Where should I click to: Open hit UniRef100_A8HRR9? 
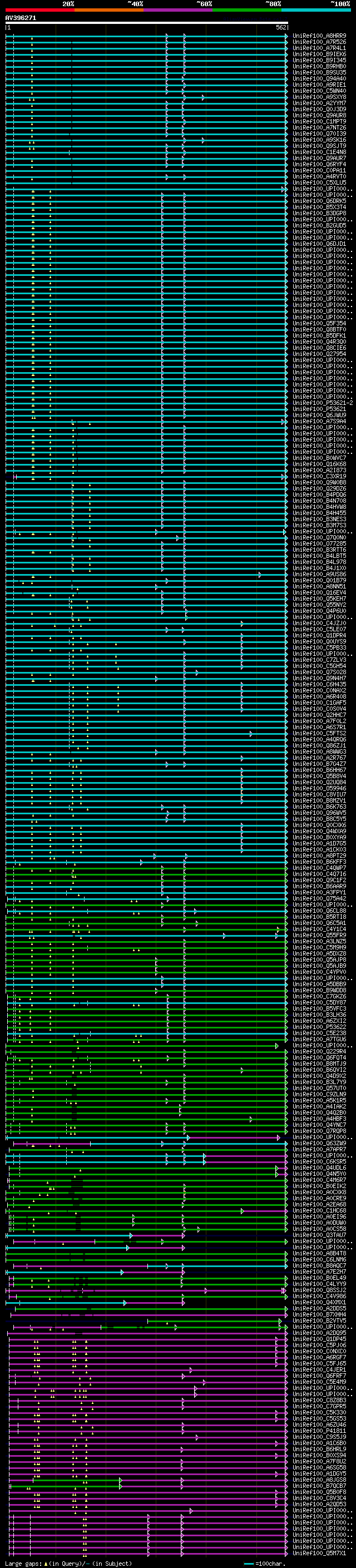coord(319,36)
